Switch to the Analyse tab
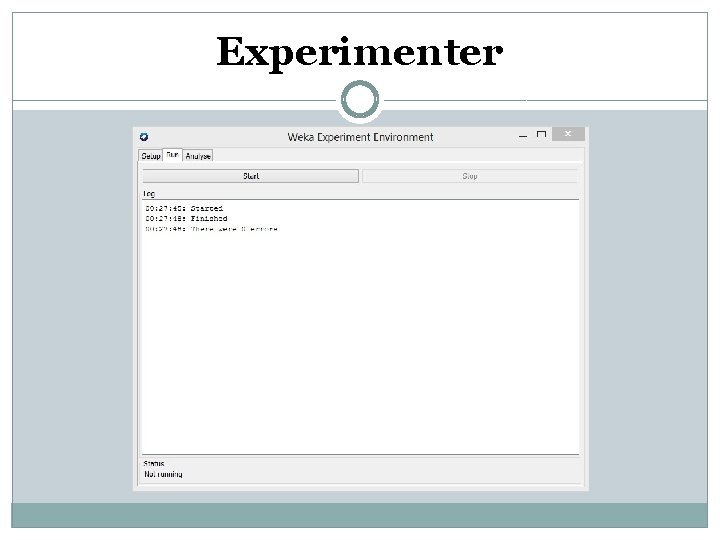The image size is (720, 540). coord(198,156)
